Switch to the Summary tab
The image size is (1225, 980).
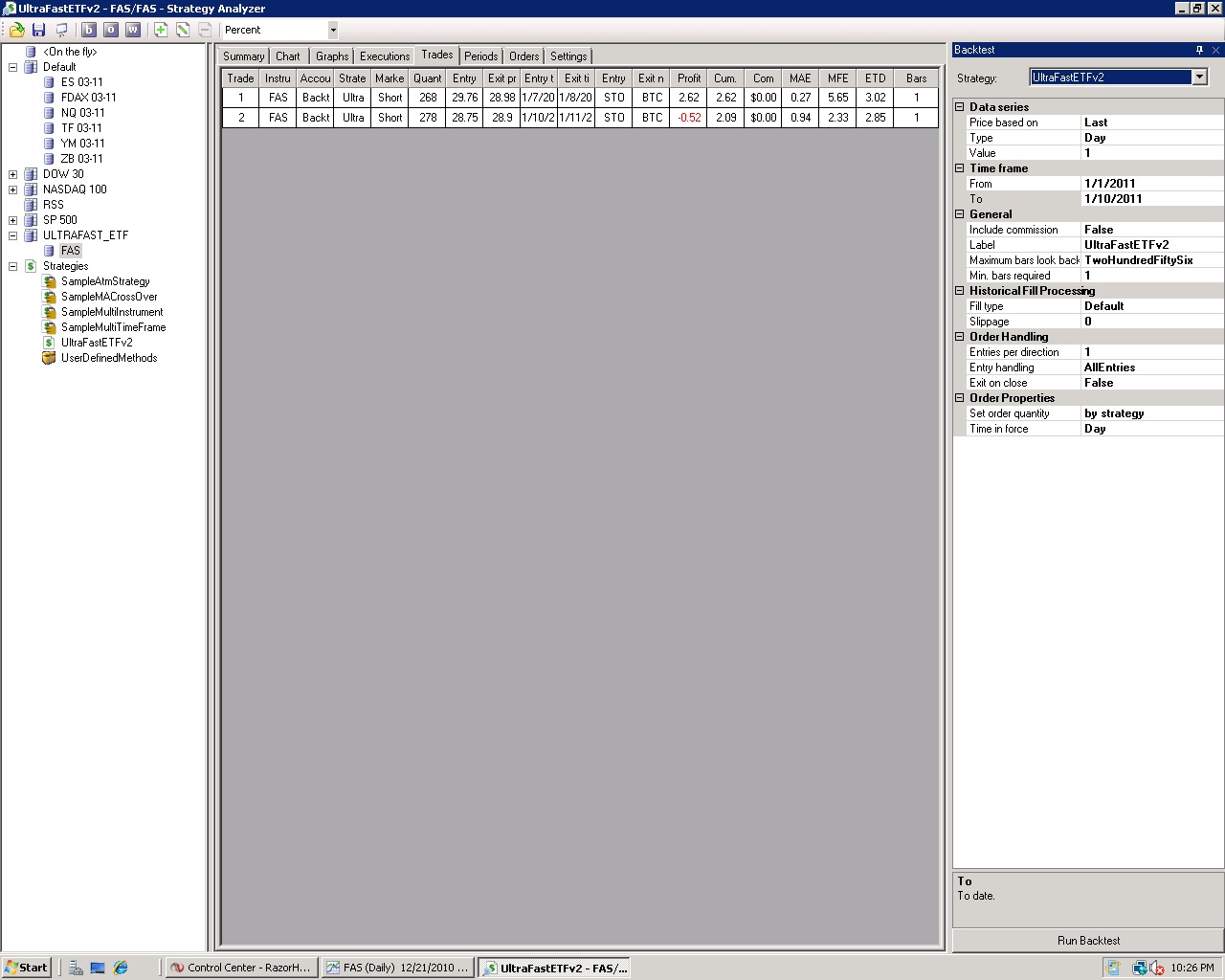point(244,56)
